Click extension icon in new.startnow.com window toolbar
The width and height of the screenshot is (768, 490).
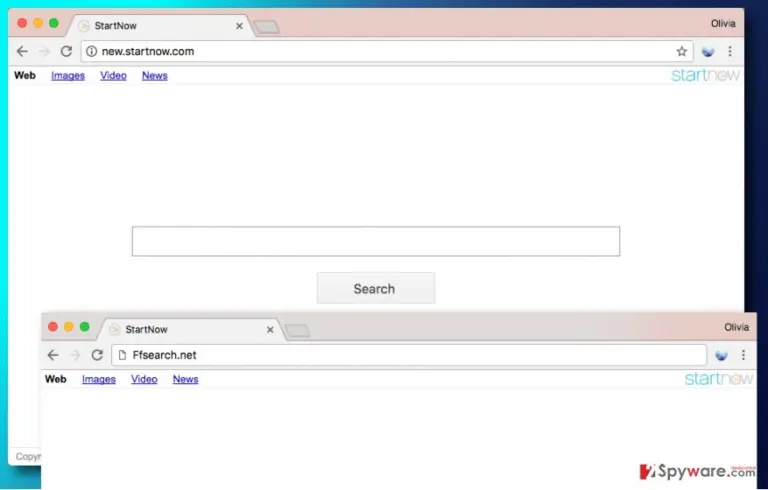708,51
